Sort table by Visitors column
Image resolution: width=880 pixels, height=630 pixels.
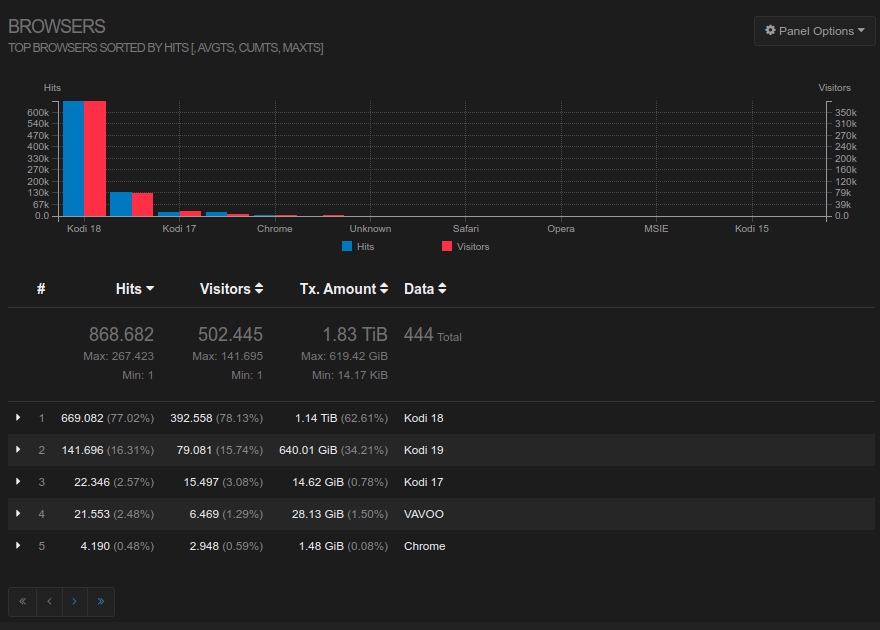click(231, 289)
